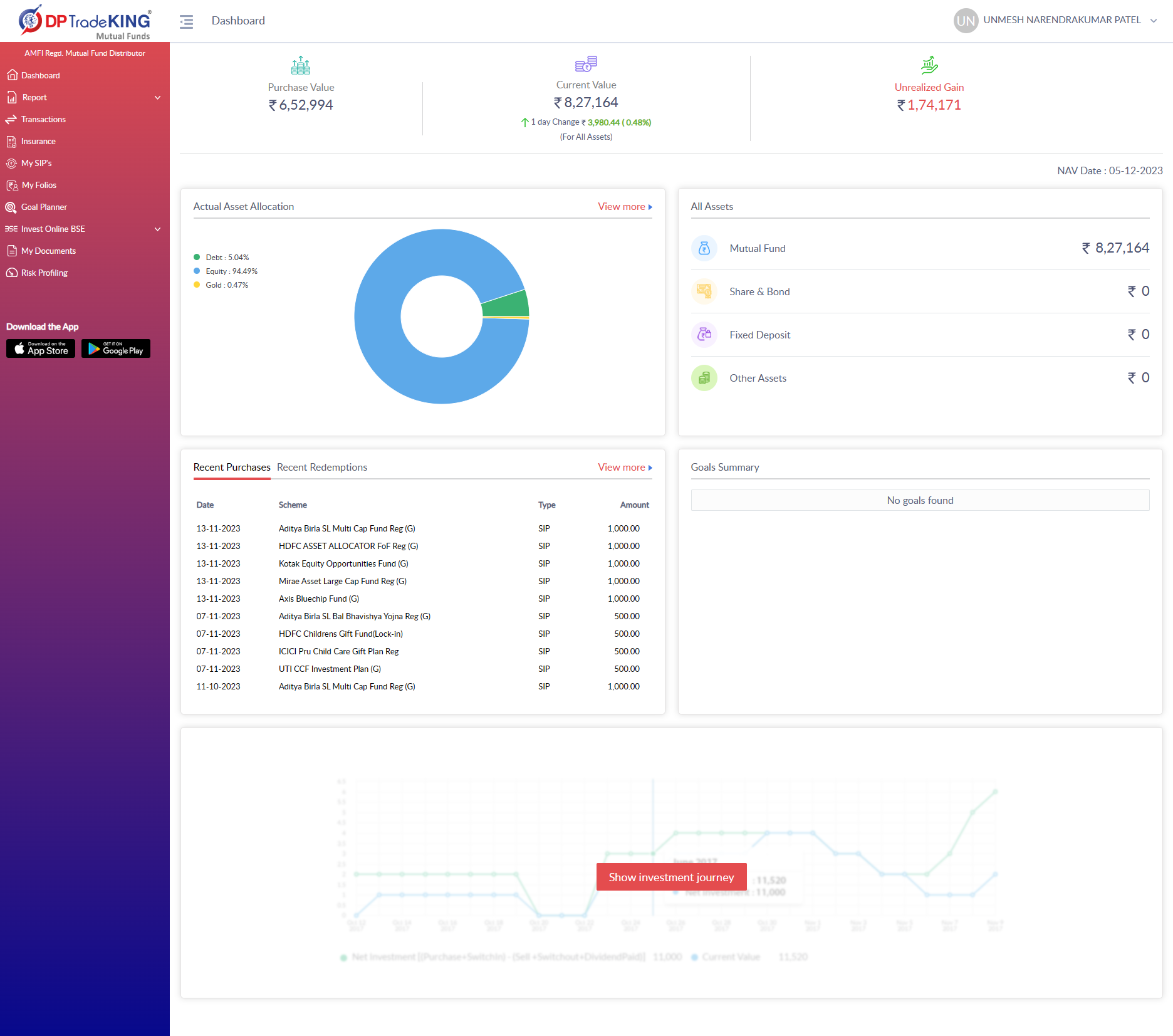Click View more in Actual Asset Allocation
Image resolution: width=1173 pixels, height=1036 pixels.
click(x=625, y=207)
